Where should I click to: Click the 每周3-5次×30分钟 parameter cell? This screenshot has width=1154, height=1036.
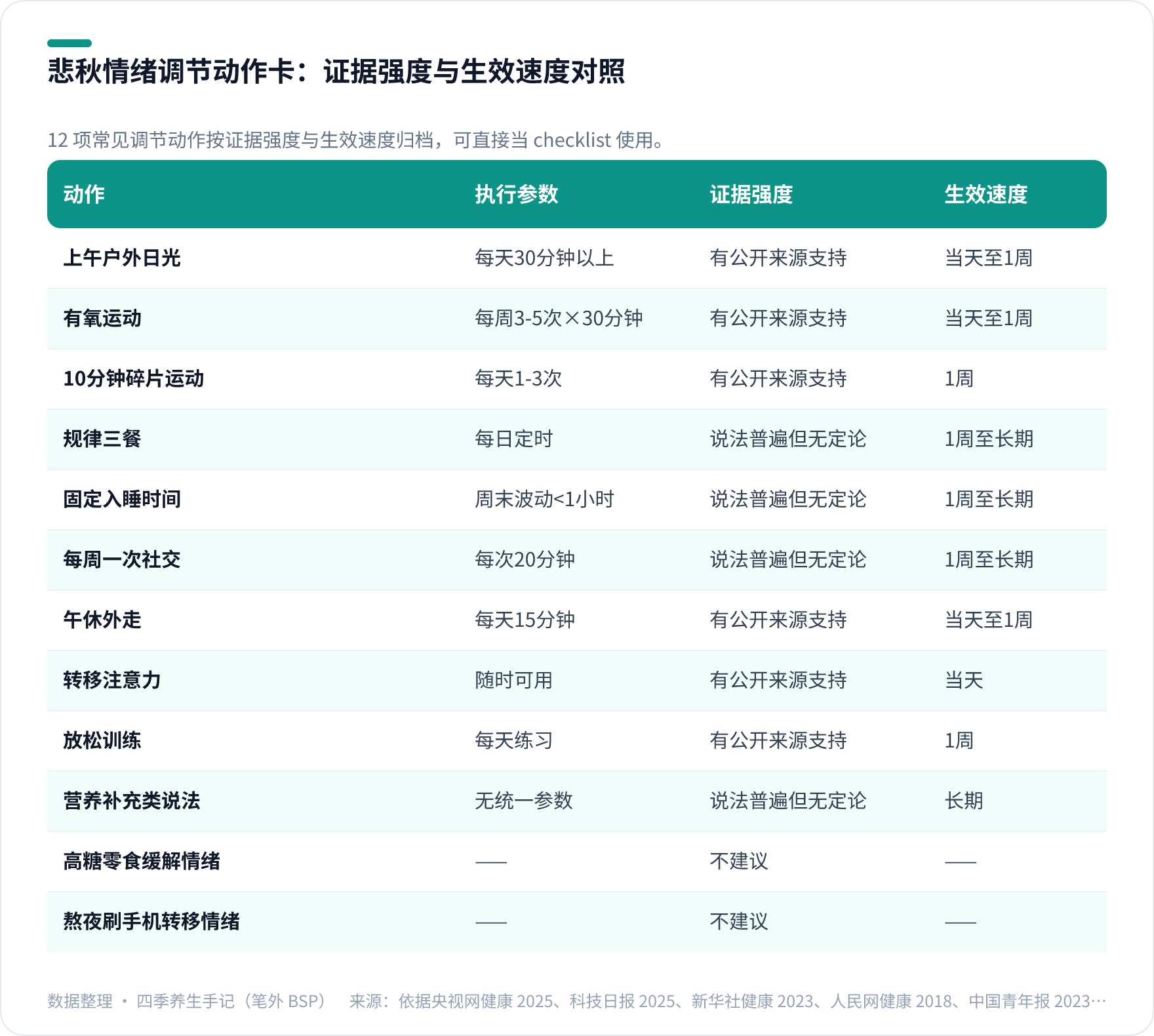tap(559, 318)
